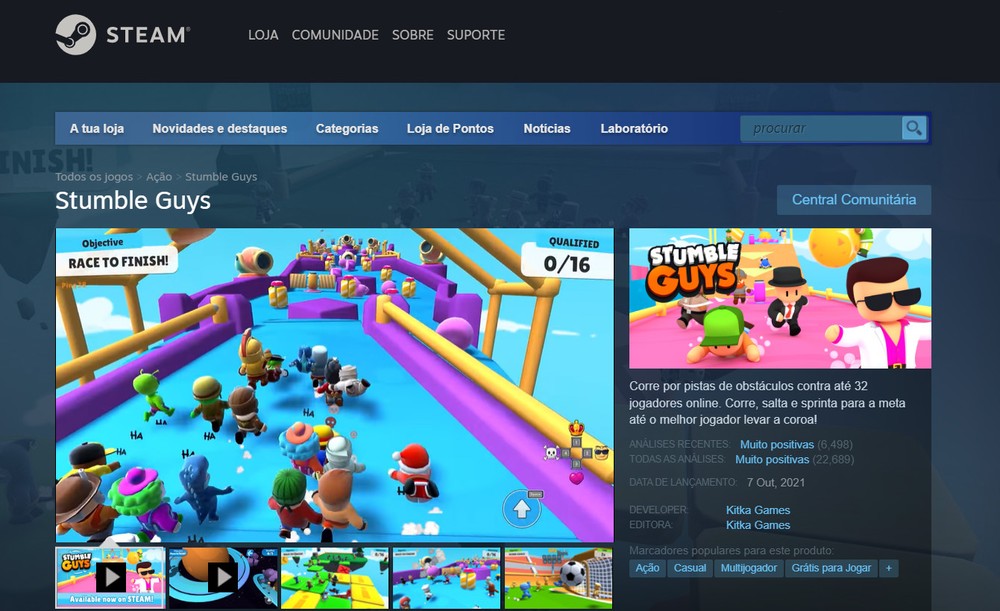The image size is (1000, 611).
Task: Open the Loja de Pontos tab
Action: click(x=450, y=128)
